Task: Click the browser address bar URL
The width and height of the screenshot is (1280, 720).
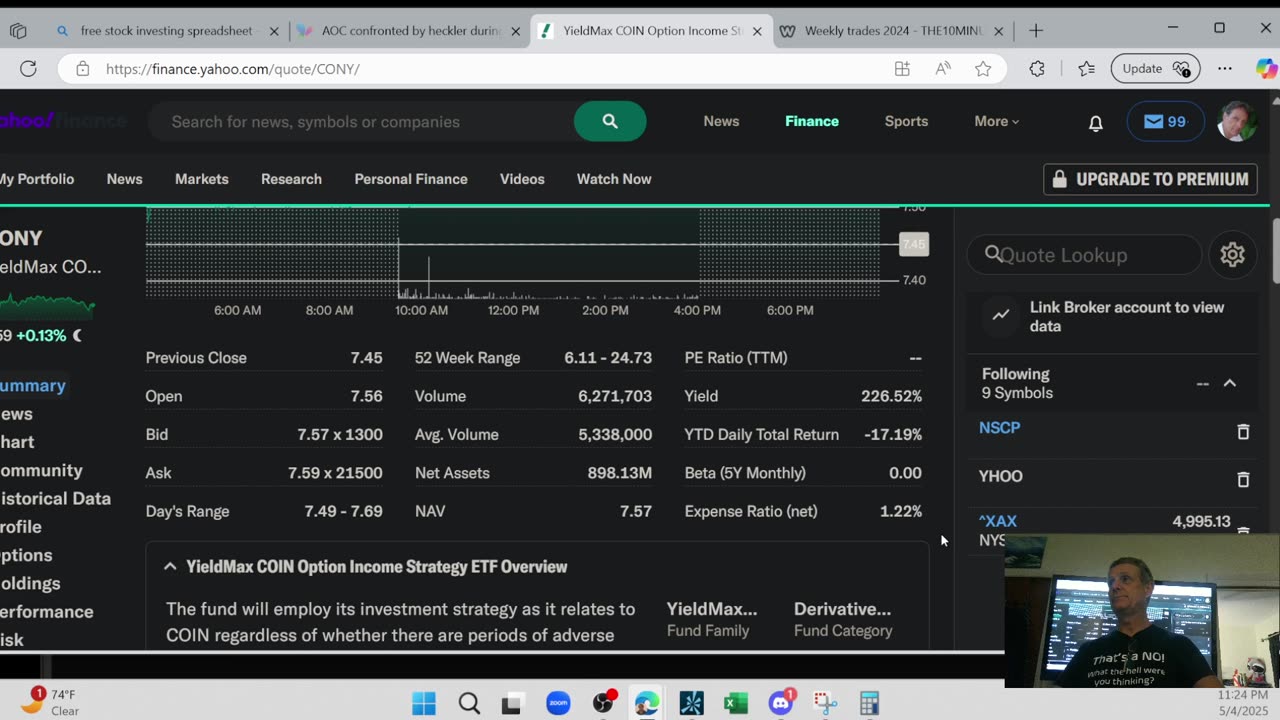Action: [x=232, y=69]
